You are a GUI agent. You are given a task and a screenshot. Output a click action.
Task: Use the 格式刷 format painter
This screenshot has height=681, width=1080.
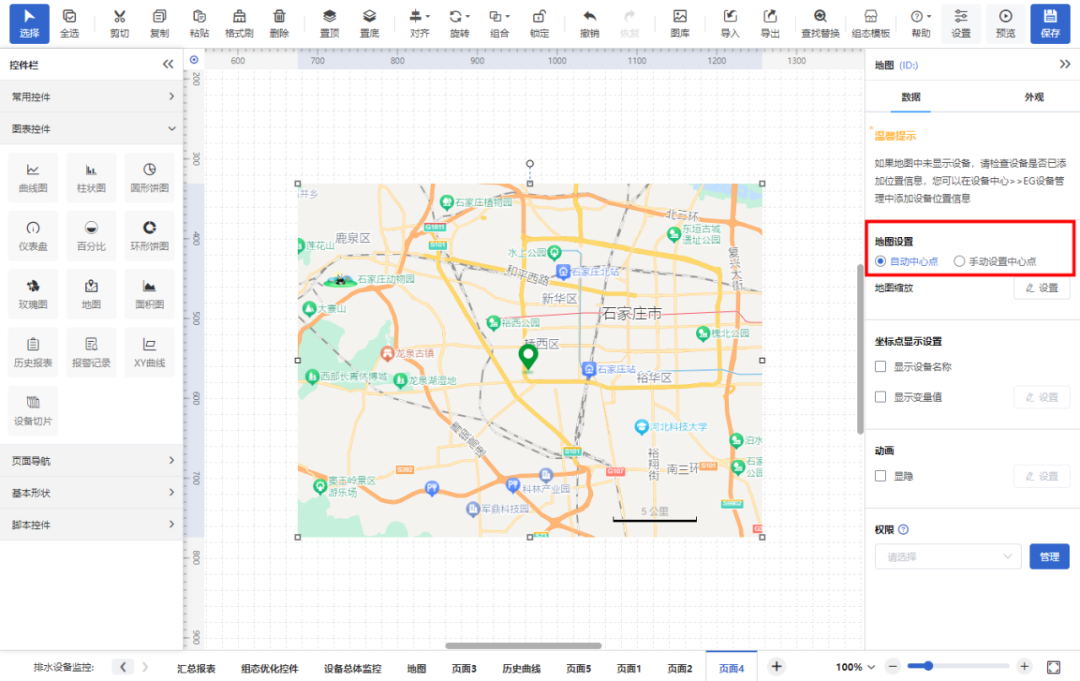(239, 23)
